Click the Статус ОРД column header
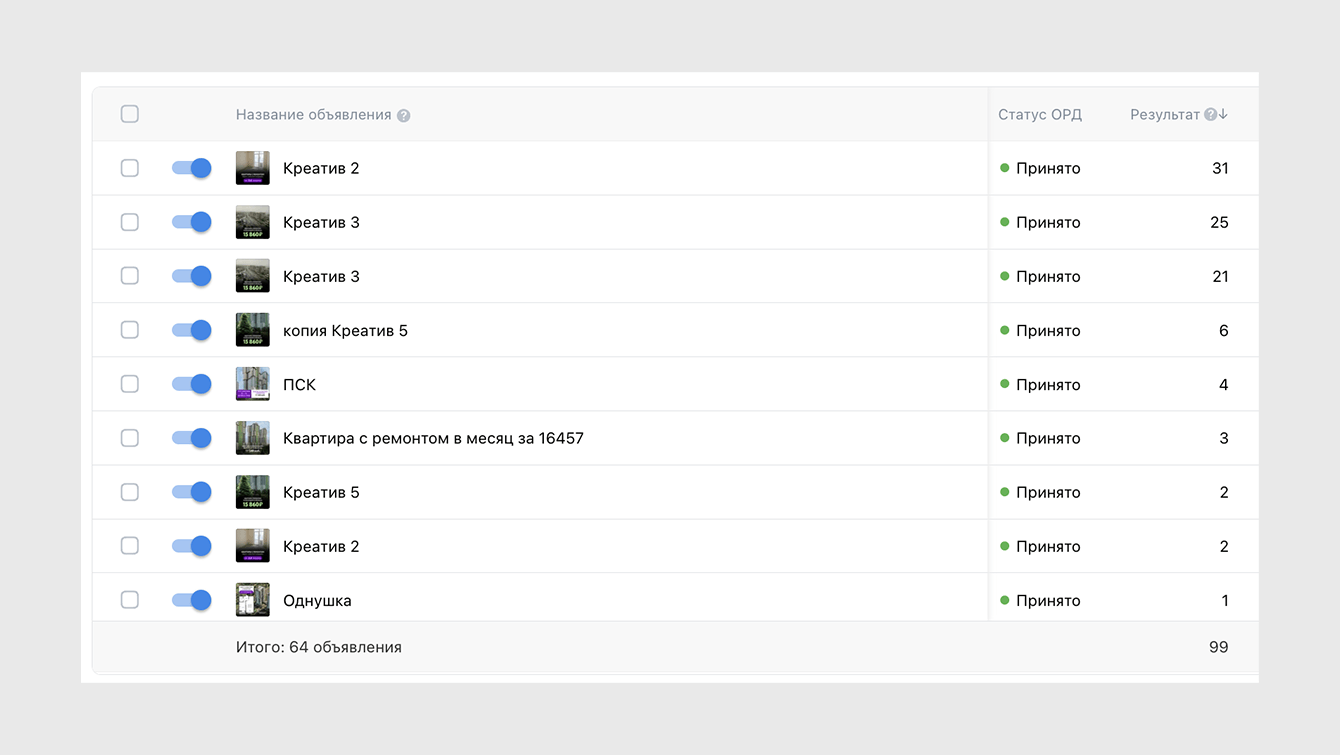The width and height of the screenshot is (1340, 755). click(x=1040, y=115)
